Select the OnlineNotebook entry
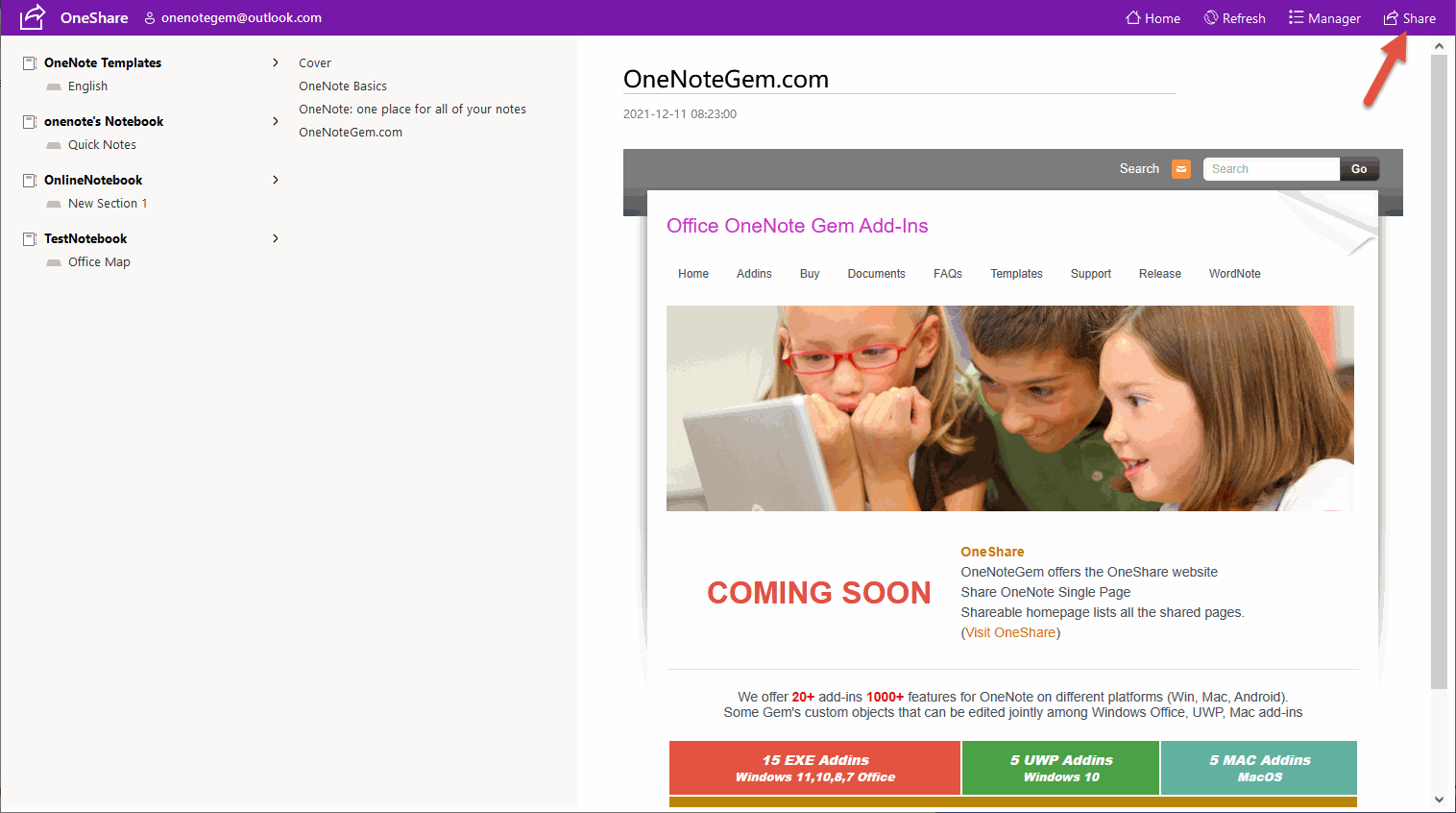Screen dimensions: 1456x813 pyautogui.click(x=93, y=180)
